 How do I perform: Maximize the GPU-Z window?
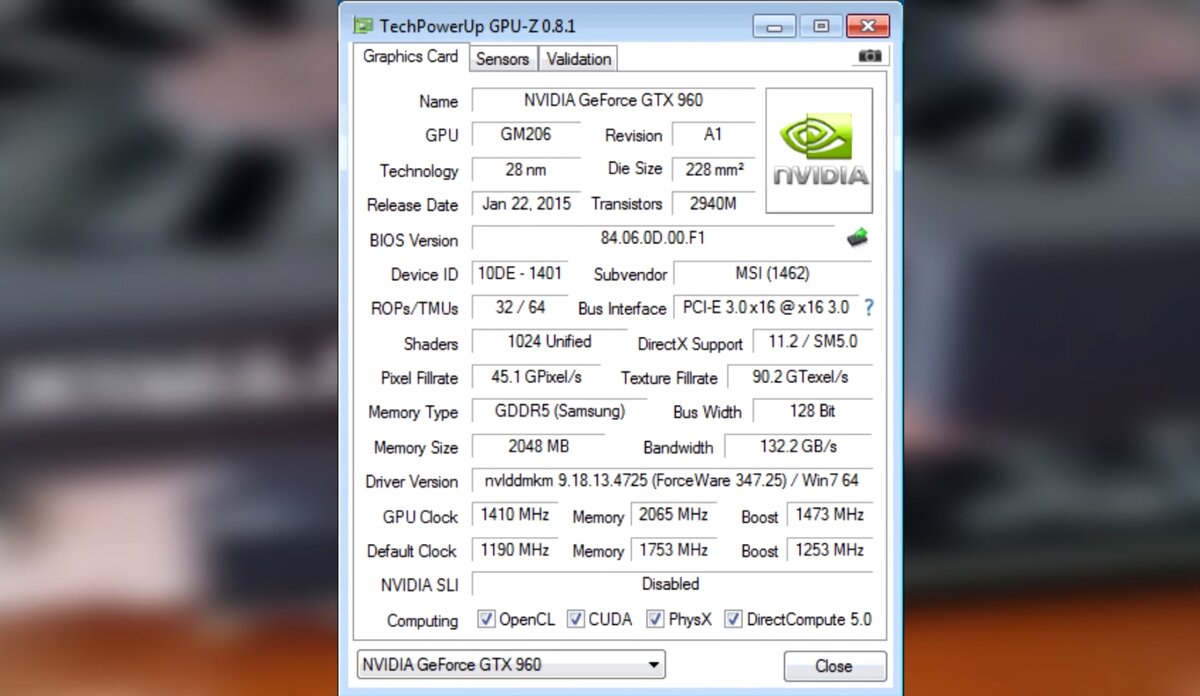pyautogui.click(x=821, y=26)
